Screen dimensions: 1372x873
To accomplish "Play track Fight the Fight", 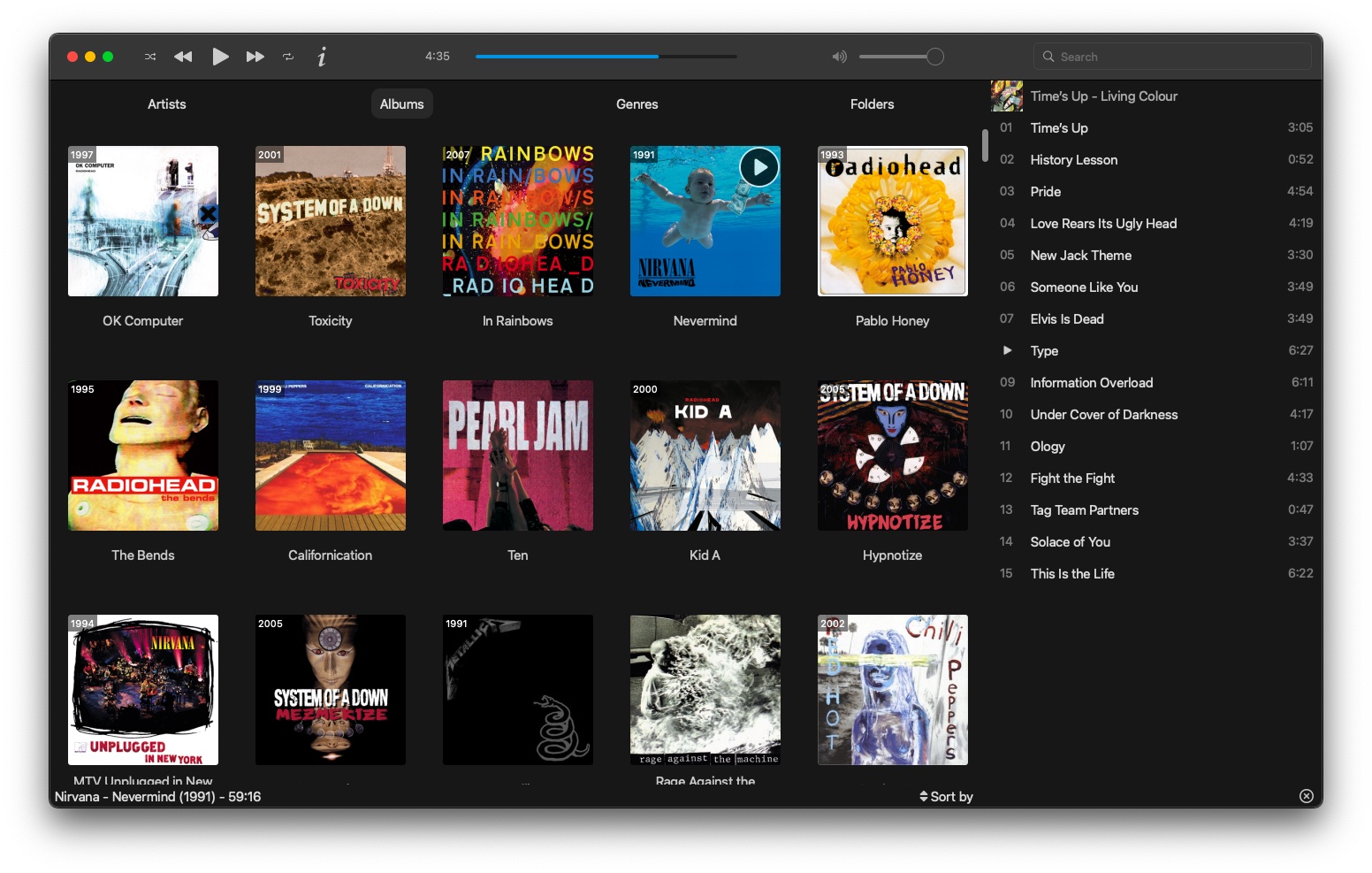I will coord(1155,478).
